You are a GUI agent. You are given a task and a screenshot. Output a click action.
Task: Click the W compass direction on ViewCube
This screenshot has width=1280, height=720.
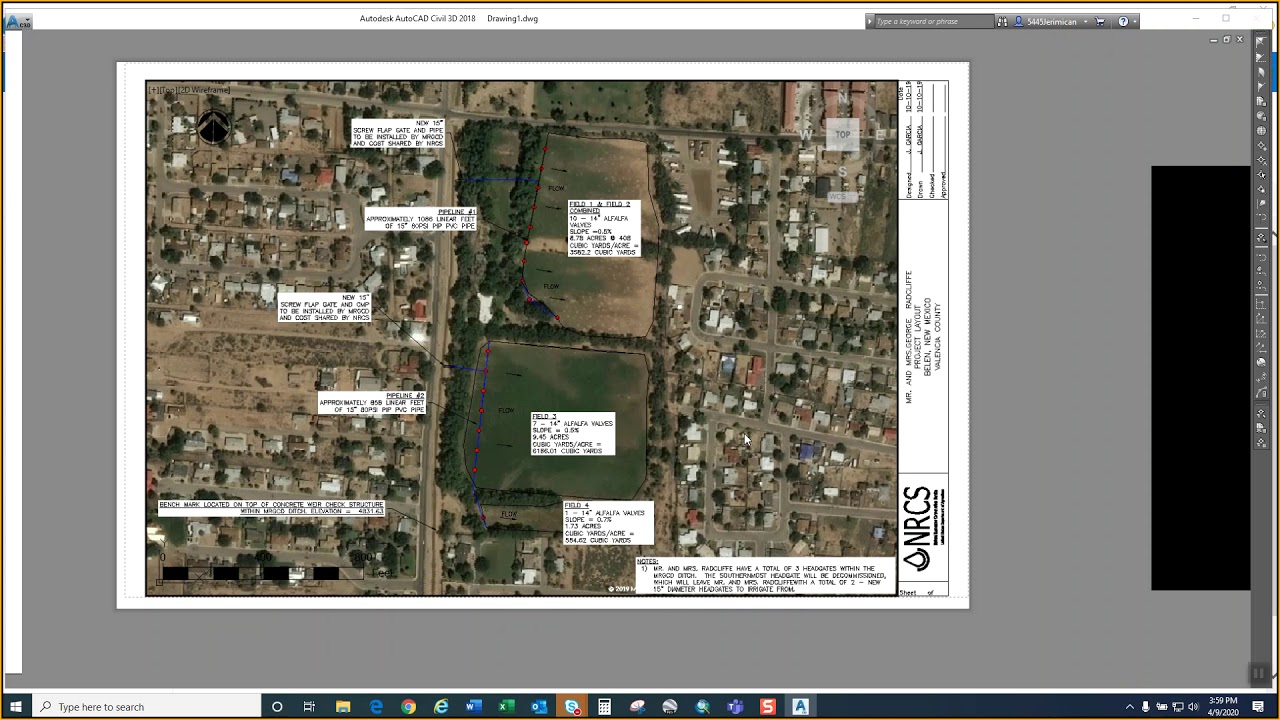click(x=806, y=135)
